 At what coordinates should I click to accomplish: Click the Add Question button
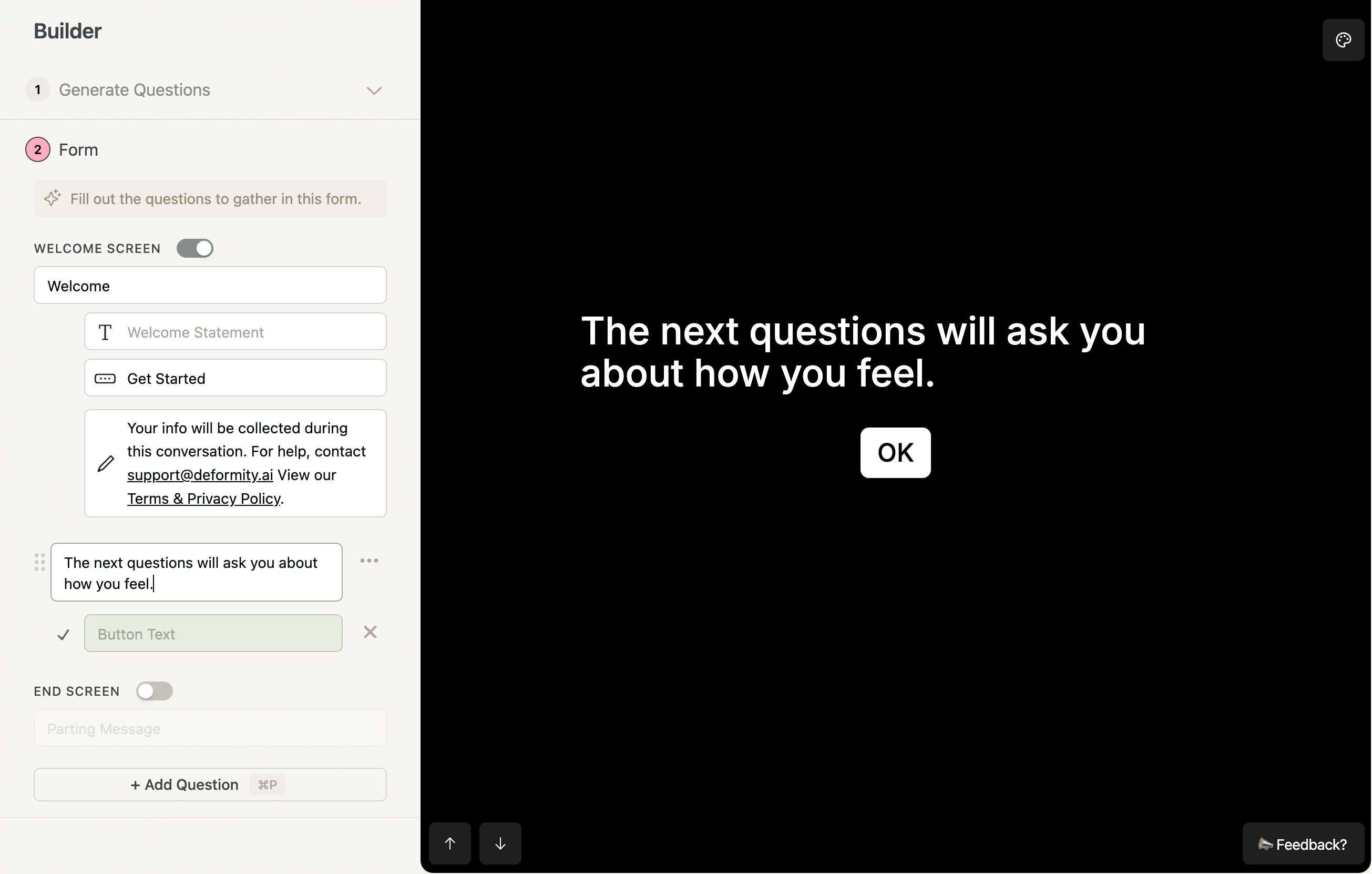pos(210,785)
